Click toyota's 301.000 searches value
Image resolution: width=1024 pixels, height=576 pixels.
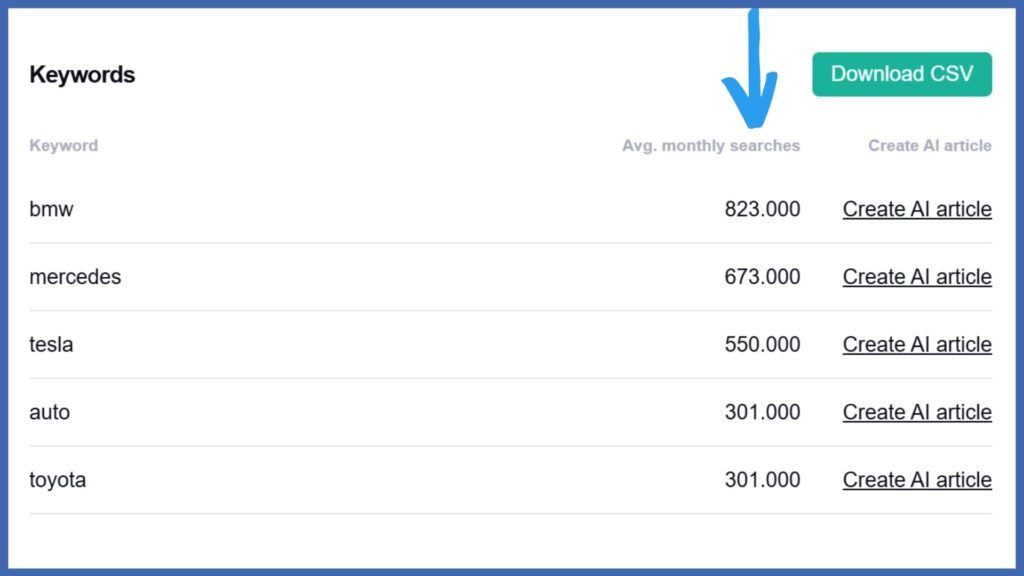[x=762, y=480]
